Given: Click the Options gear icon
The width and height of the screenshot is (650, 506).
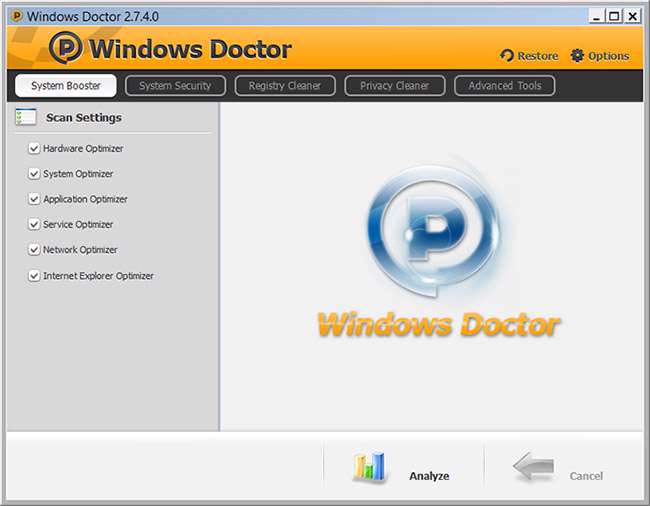Looking at the screenshot, I should tap(577, 56).
